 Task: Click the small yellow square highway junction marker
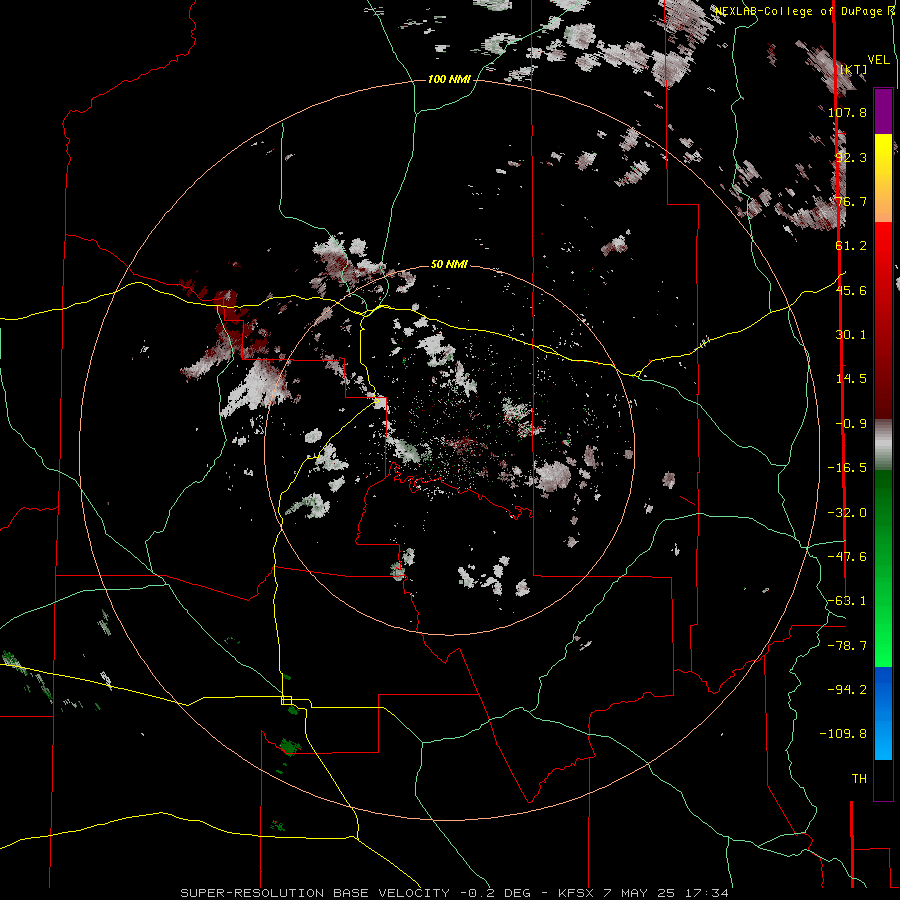286,700
